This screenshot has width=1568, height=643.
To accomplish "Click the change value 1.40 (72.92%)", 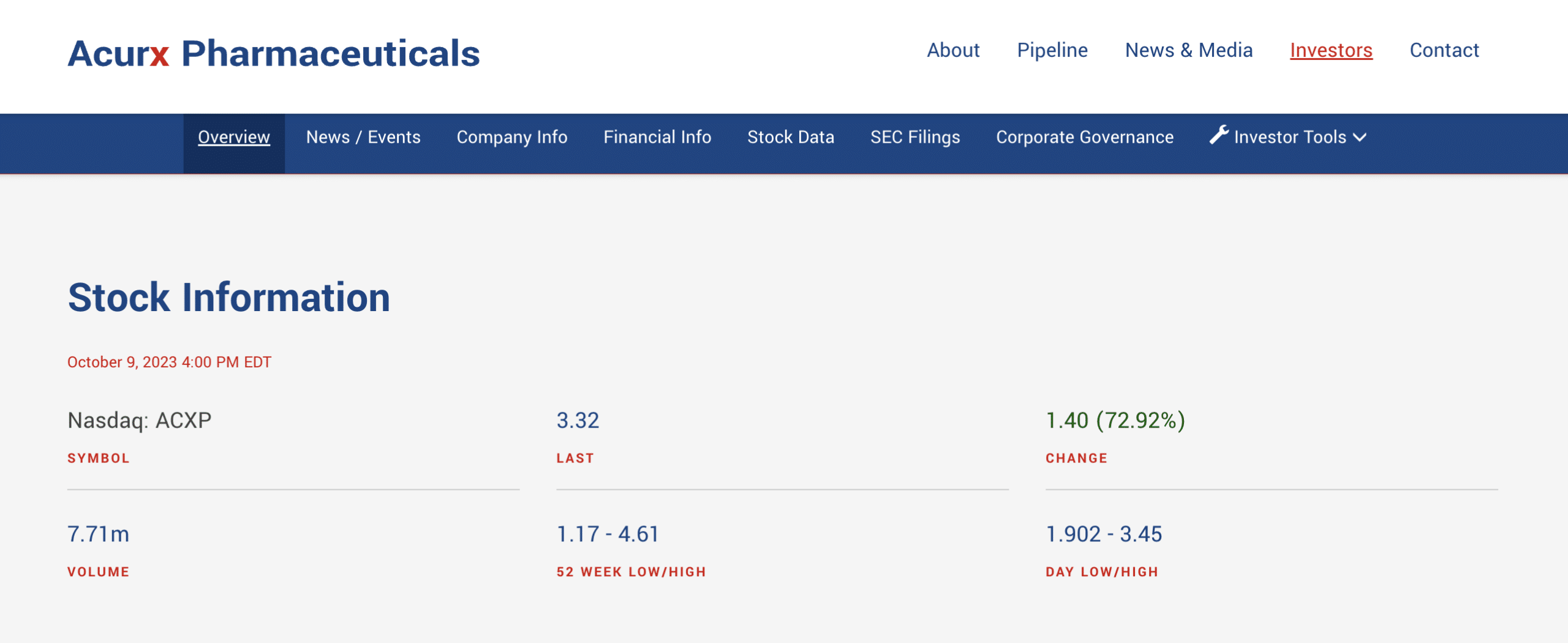I will tap(1115, 421).
